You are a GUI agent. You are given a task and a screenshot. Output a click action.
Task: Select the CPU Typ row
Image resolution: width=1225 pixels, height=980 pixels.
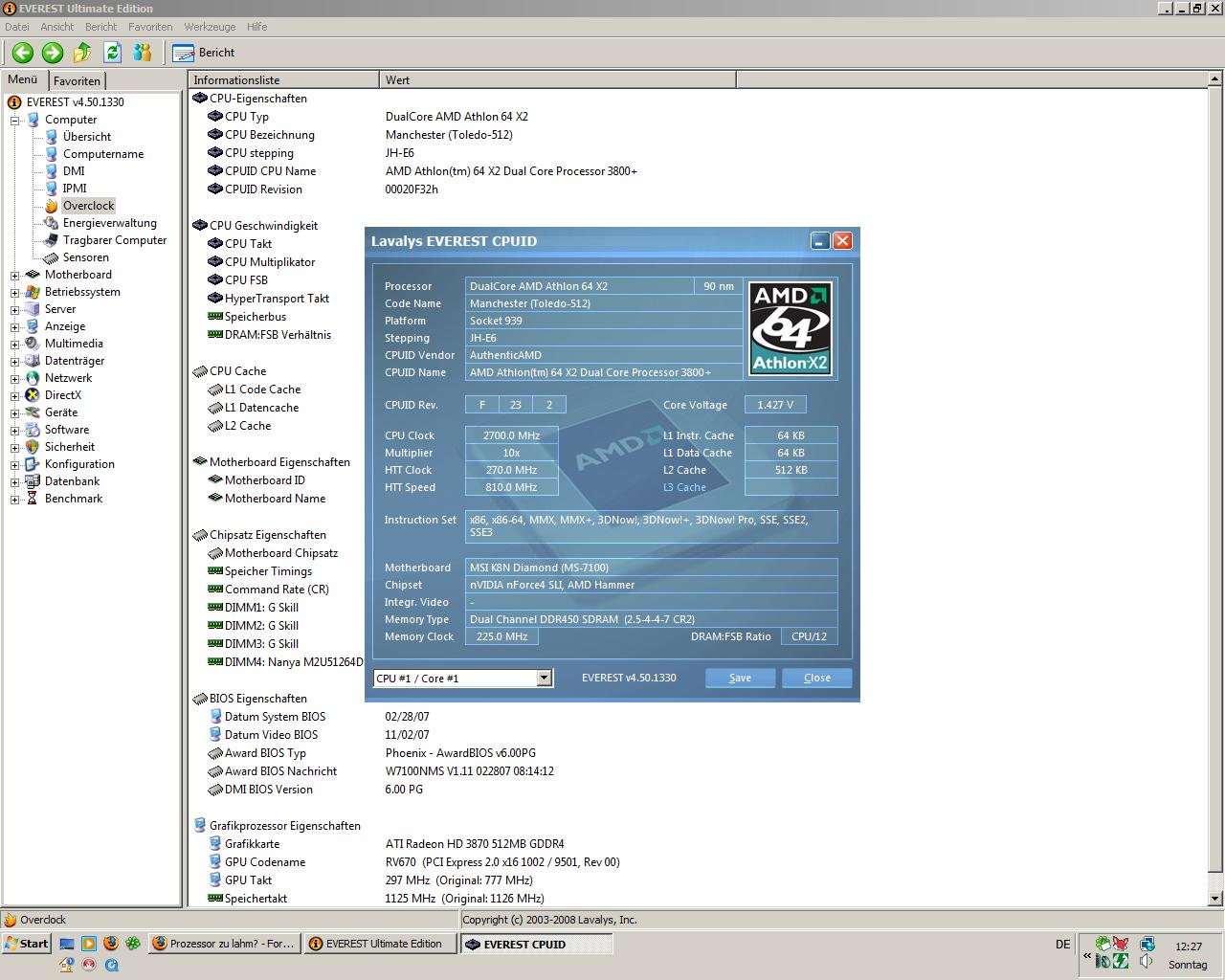pos(699,117)
